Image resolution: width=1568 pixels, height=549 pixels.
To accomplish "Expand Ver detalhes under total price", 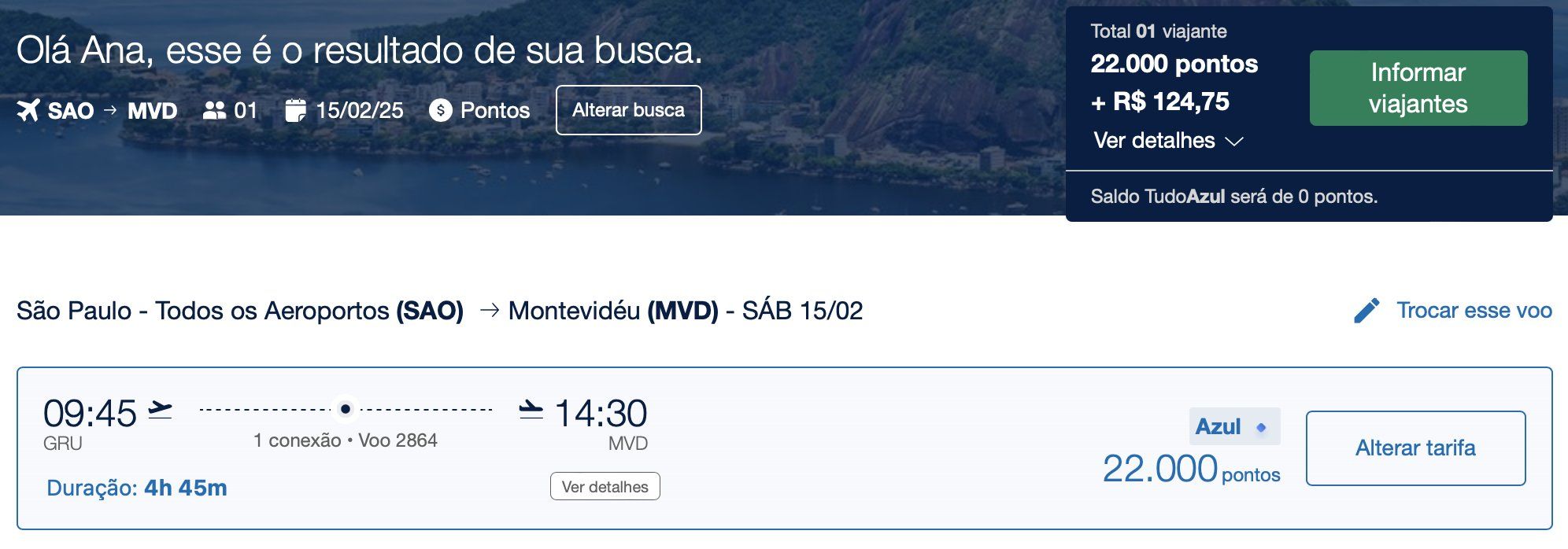I will tap(1168, 141).
